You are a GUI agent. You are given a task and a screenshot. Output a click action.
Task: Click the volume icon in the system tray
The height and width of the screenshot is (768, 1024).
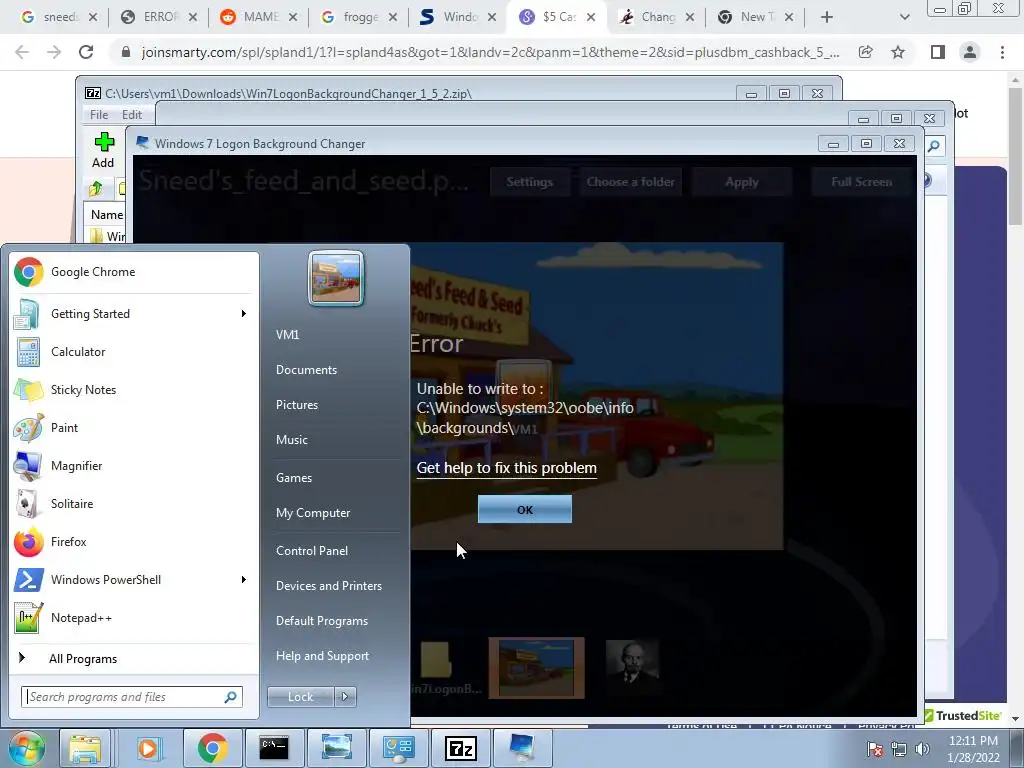click(922, 749)
